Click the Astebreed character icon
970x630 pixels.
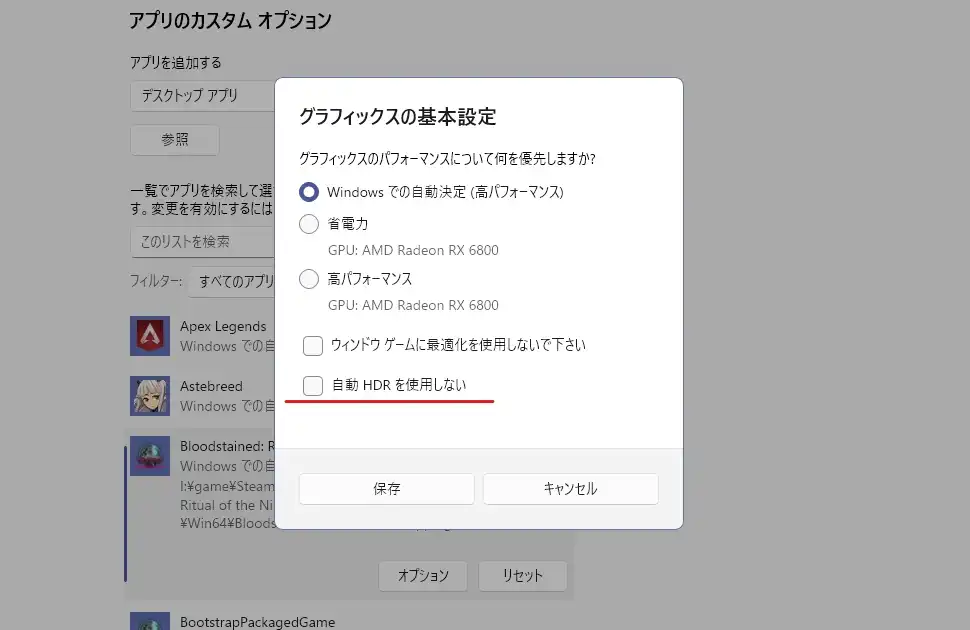coord(150,396)
